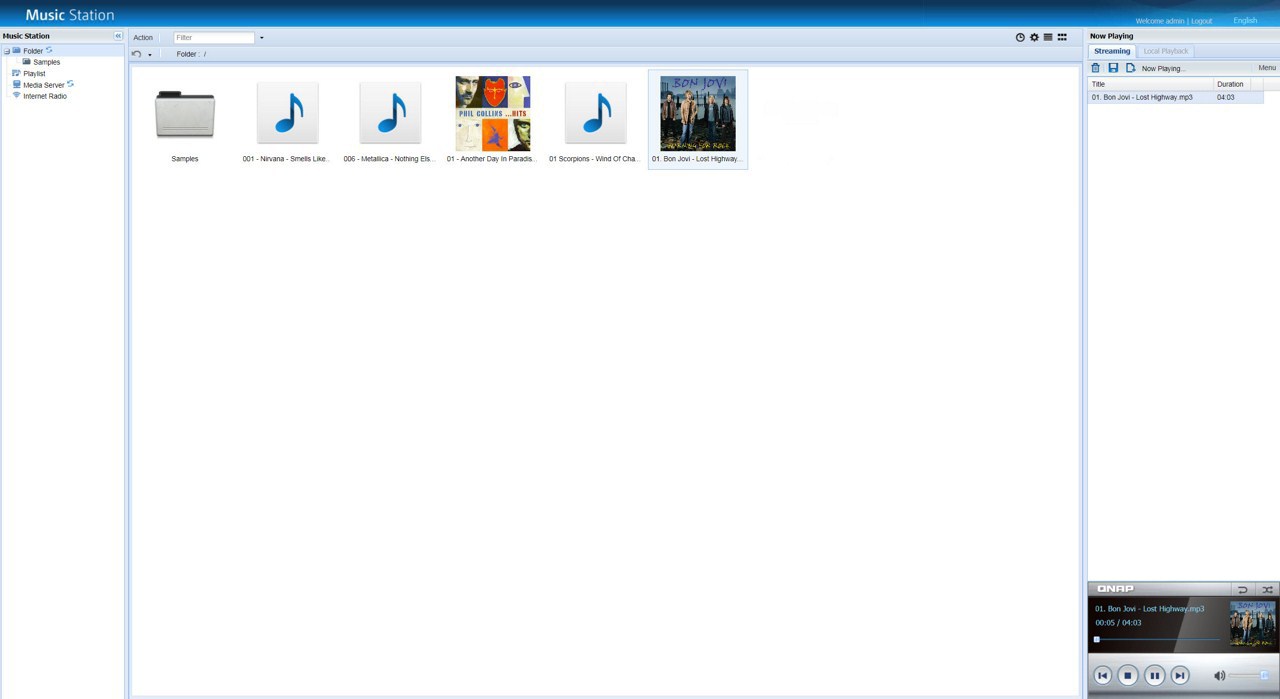Click the Music Station logo

point(70,15)
